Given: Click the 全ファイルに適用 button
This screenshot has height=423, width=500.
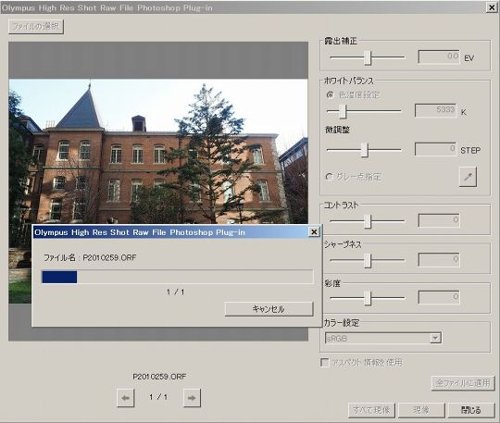Looking at the screenshot, I should [463, 383].
